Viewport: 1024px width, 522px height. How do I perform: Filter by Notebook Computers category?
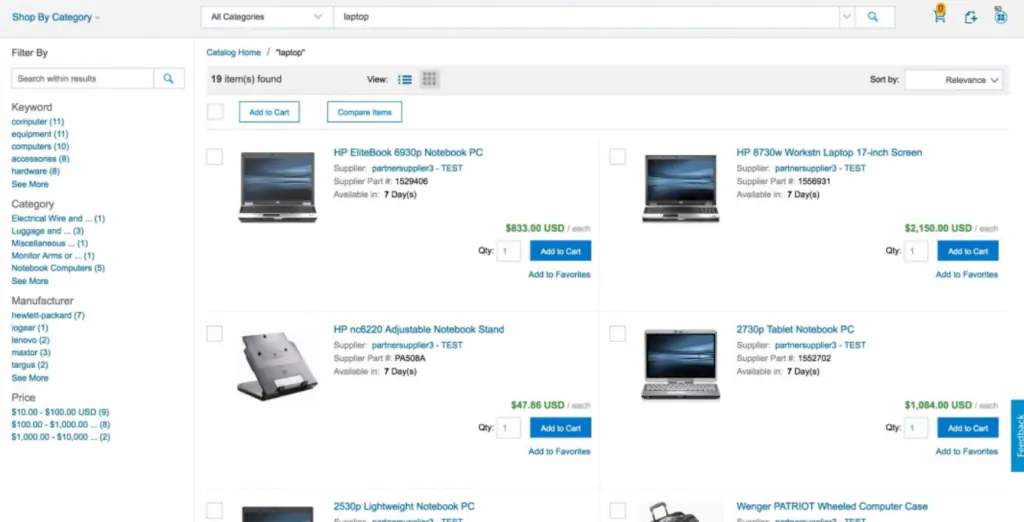click(x=58, y=268)
